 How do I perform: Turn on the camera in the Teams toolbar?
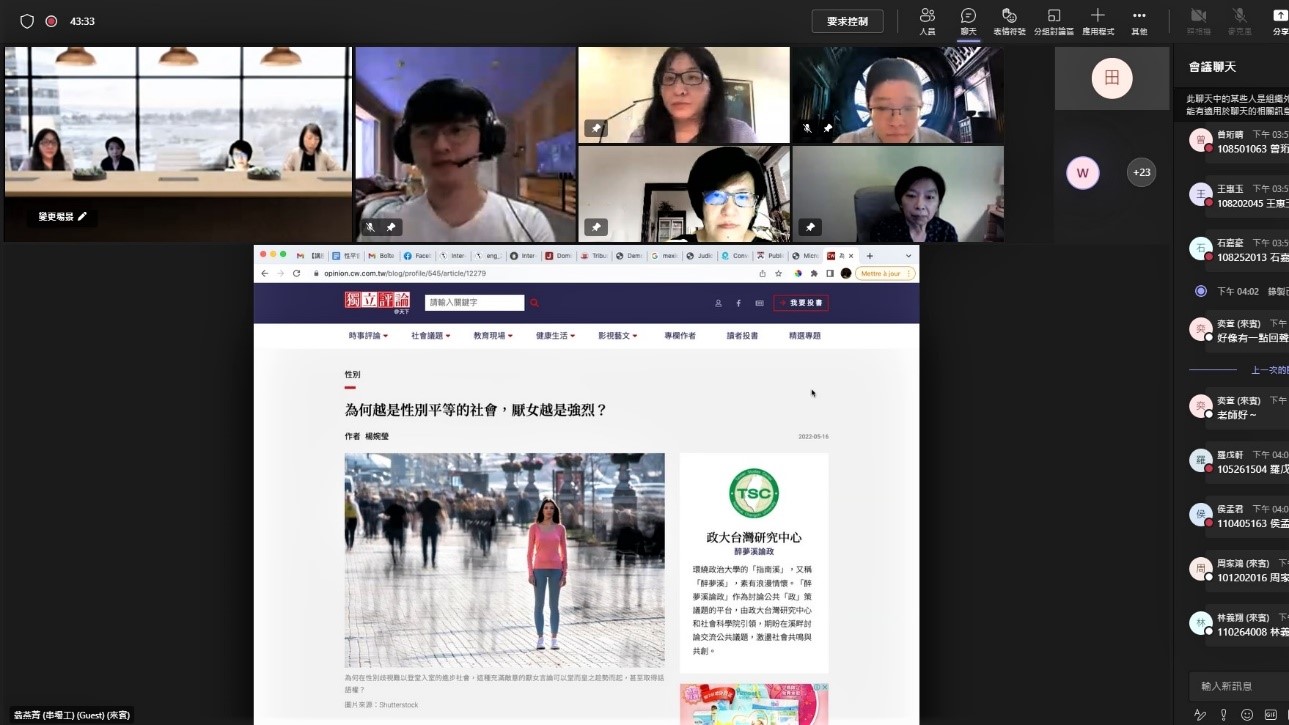[x=1198, y=21]
